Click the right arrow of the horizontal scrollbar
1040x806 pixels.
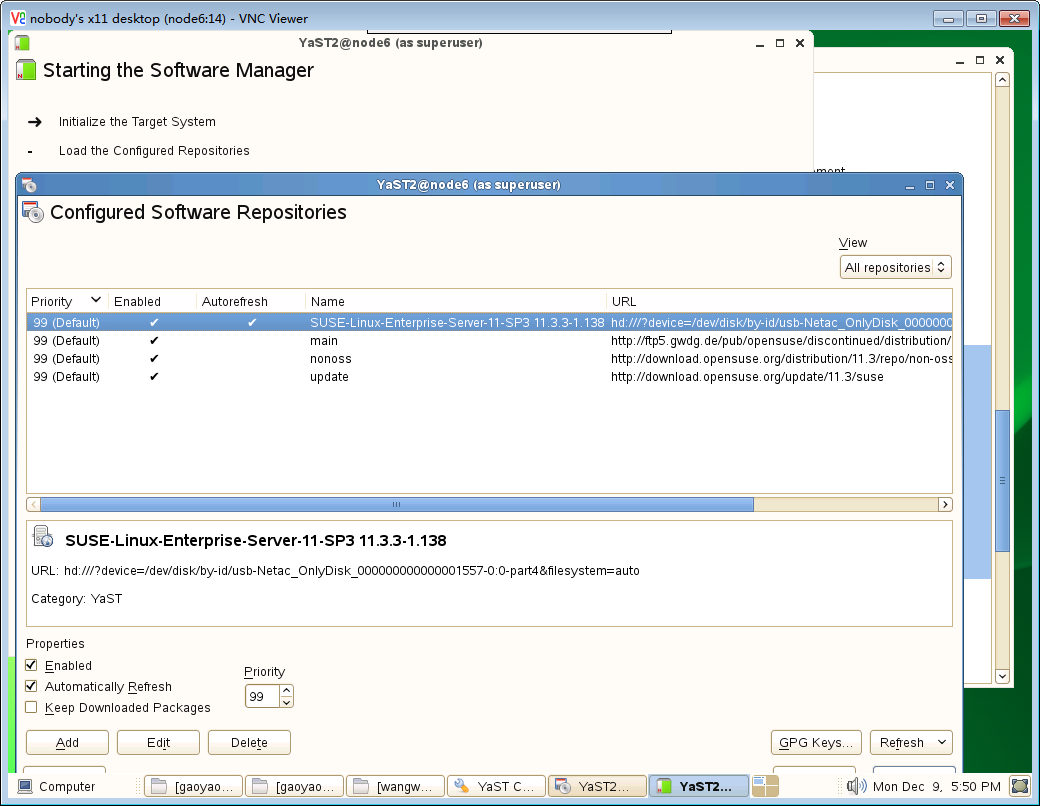tap(945, 504)
